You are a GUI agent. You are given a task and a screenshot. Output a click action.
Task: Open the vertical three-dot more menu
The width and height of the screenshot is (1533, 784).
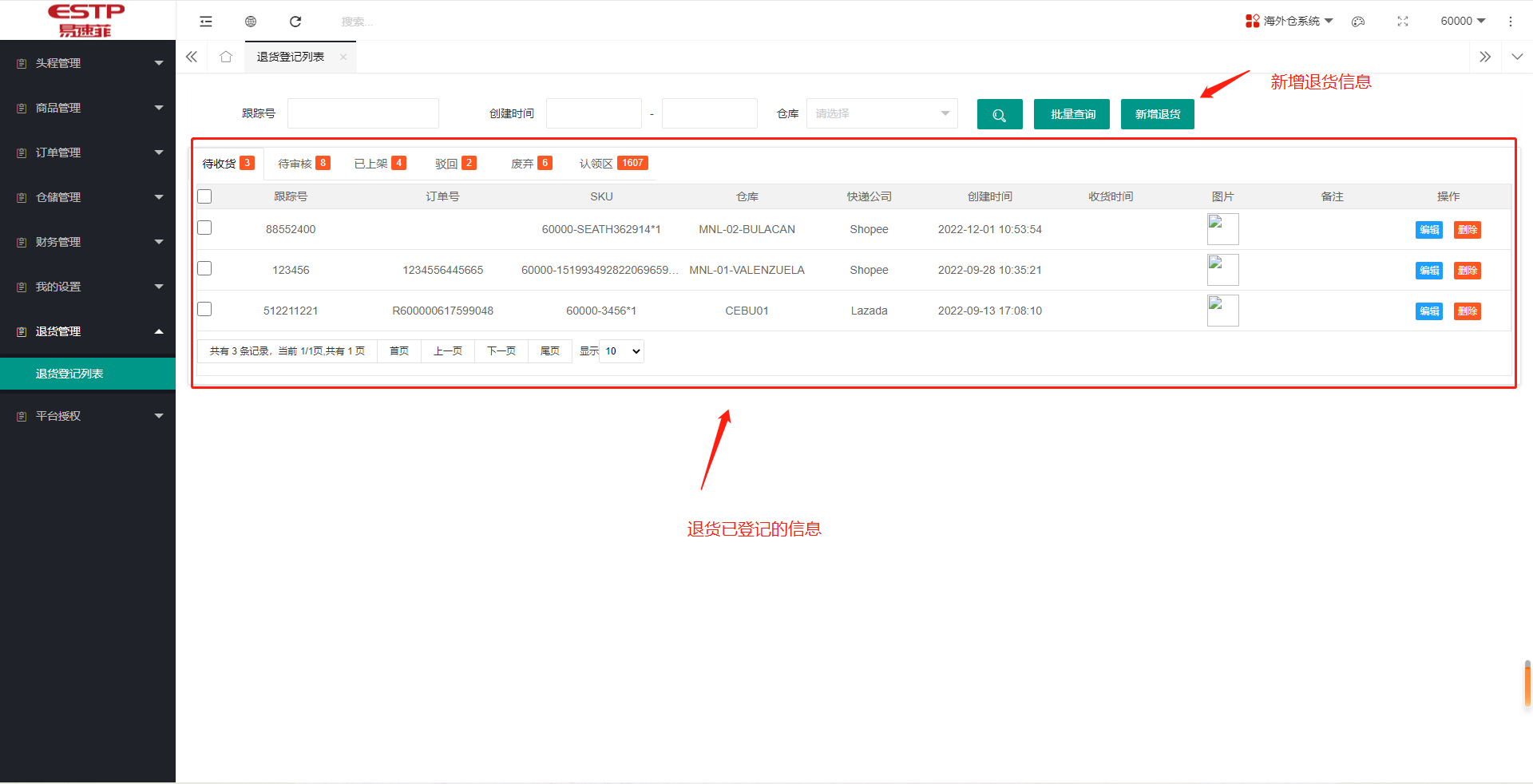click(1510, 22)
